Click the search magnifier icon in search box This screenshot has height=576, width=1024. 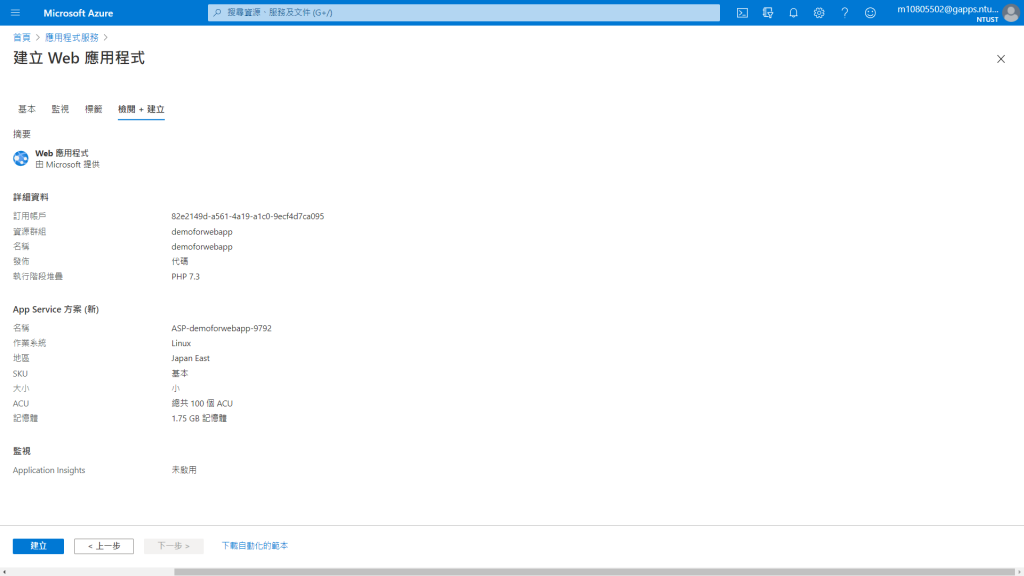217,12
